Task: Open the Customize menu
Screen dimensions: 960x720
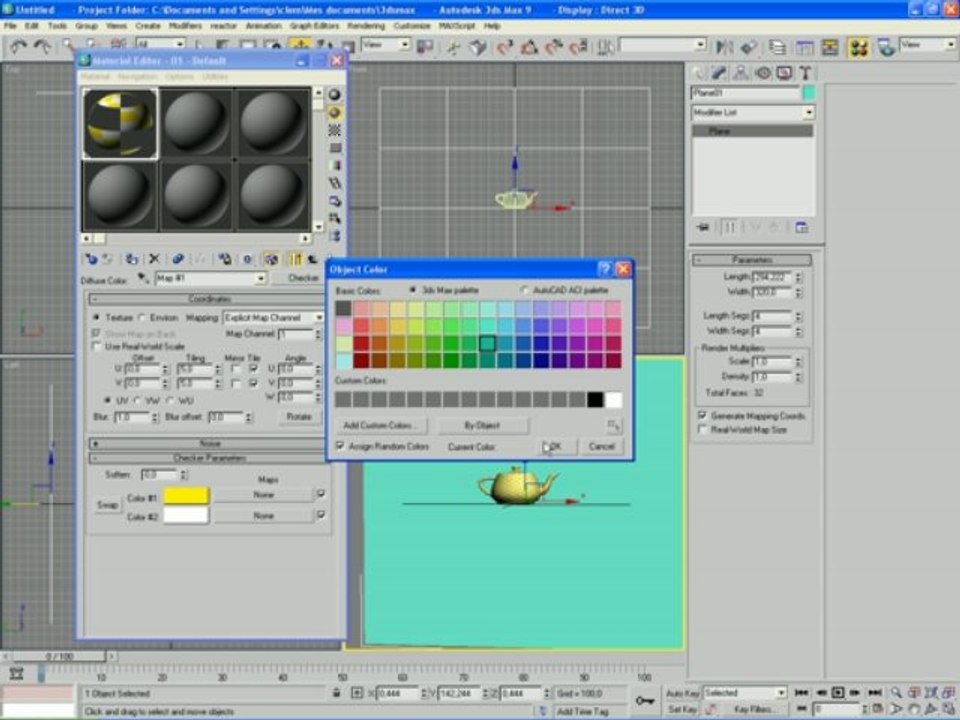Action: [x=411, y=26]
